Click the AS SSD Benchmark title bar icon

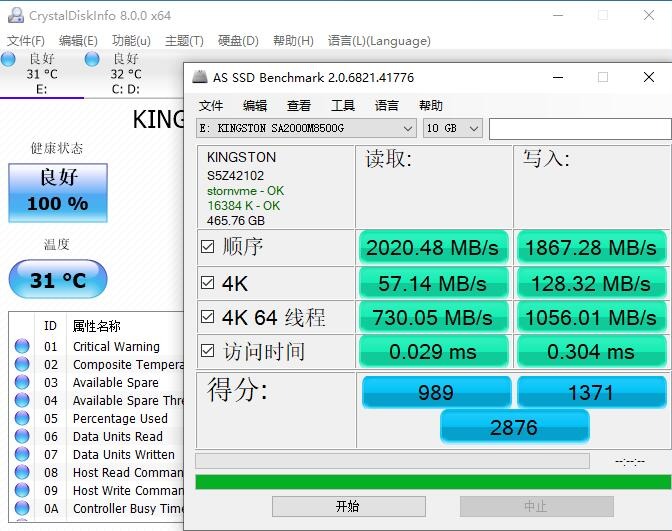(x=199, y=77)
